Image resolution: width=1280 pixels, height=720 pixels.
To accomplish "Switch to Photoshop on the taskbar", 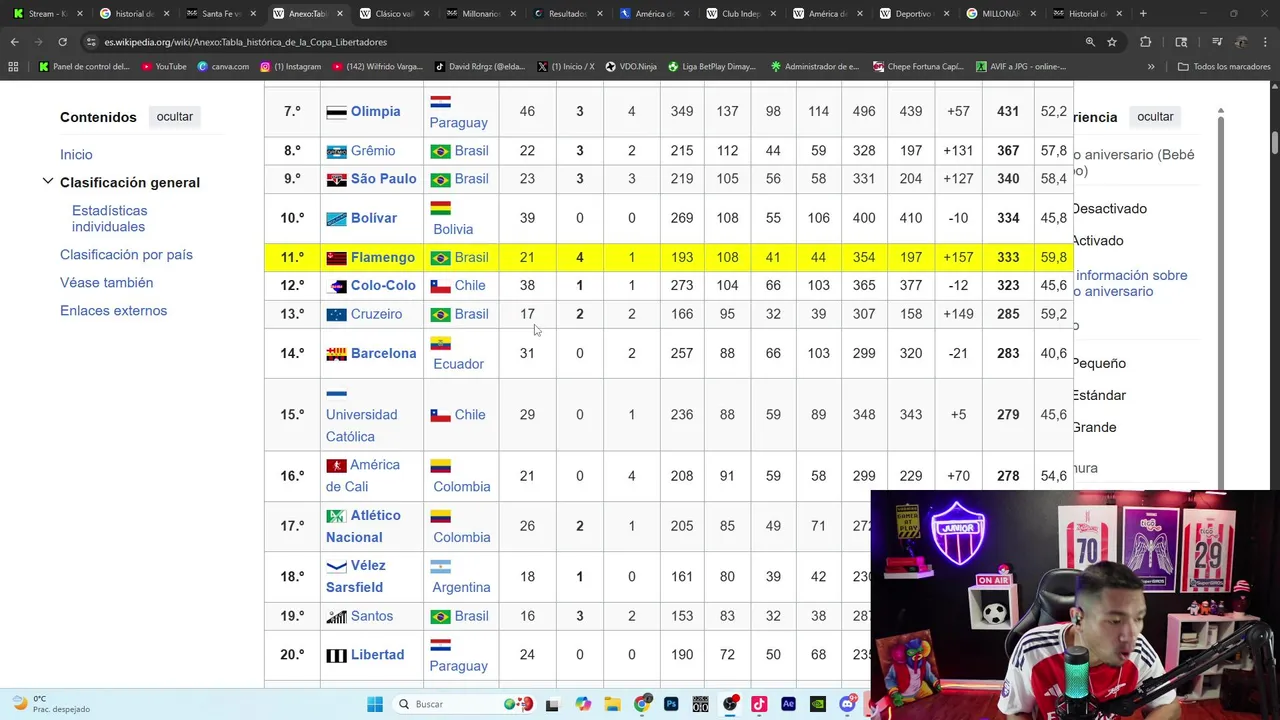I will [671, 704].
